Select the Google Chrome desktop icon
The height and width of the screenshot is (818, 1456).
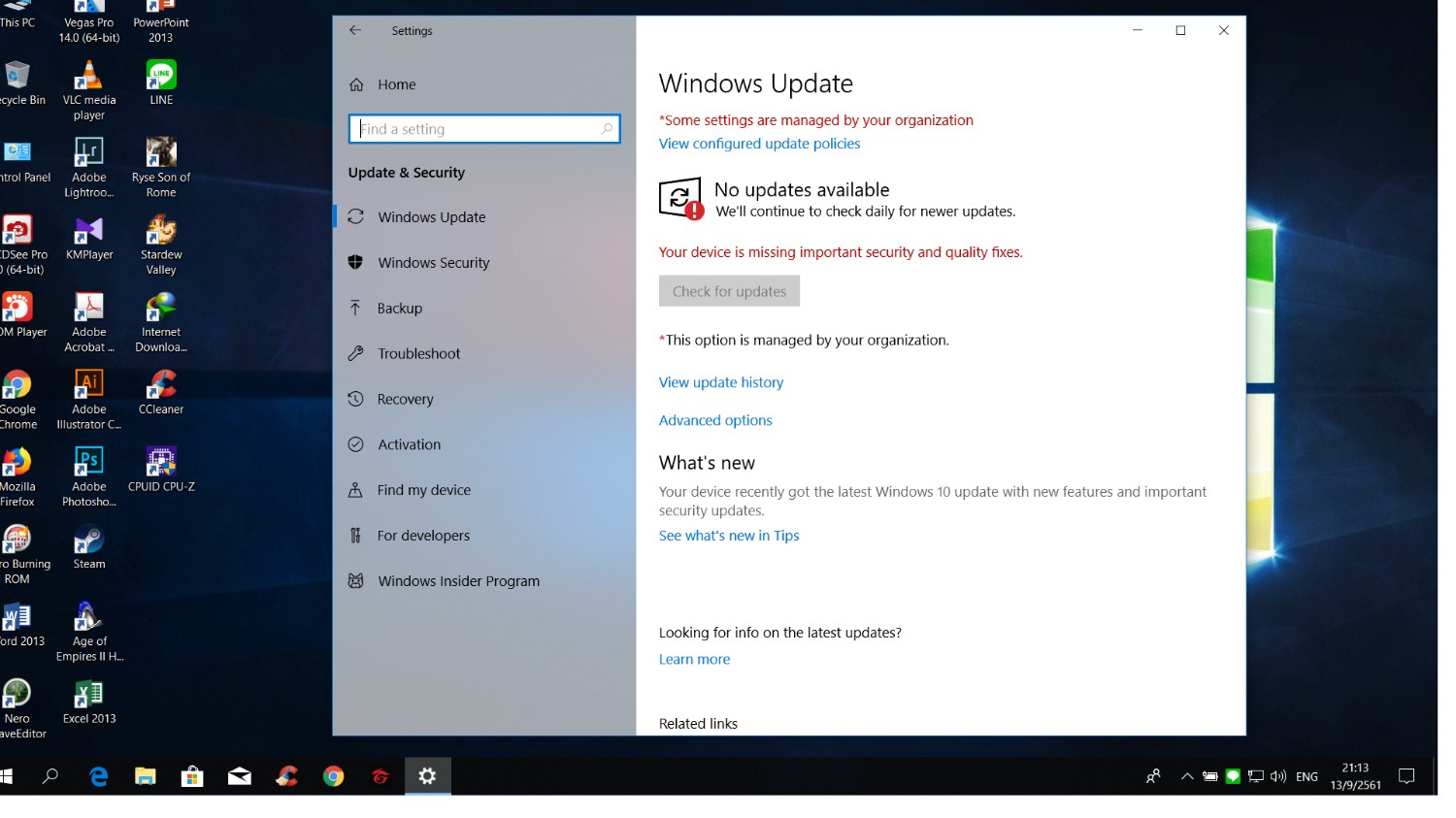17,400
